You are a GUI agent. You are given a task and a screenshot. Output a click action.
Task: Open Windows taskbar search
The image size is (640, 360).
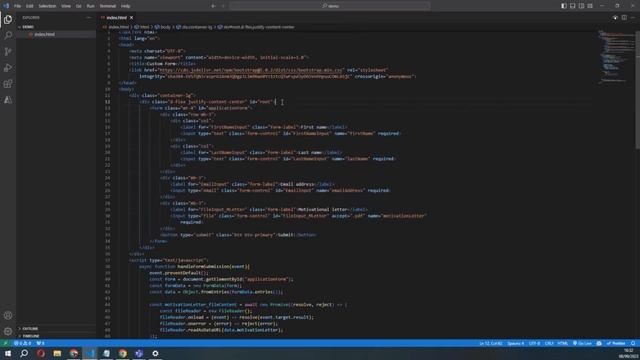(x=24, y=353)
